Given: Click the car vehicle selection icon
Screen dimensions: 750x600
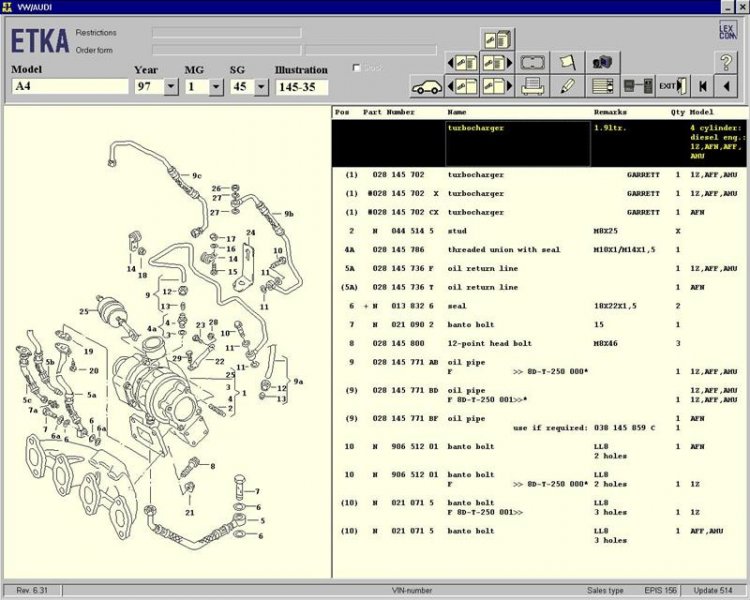Looking at the screenshot, I should click(x=427, y=87).
